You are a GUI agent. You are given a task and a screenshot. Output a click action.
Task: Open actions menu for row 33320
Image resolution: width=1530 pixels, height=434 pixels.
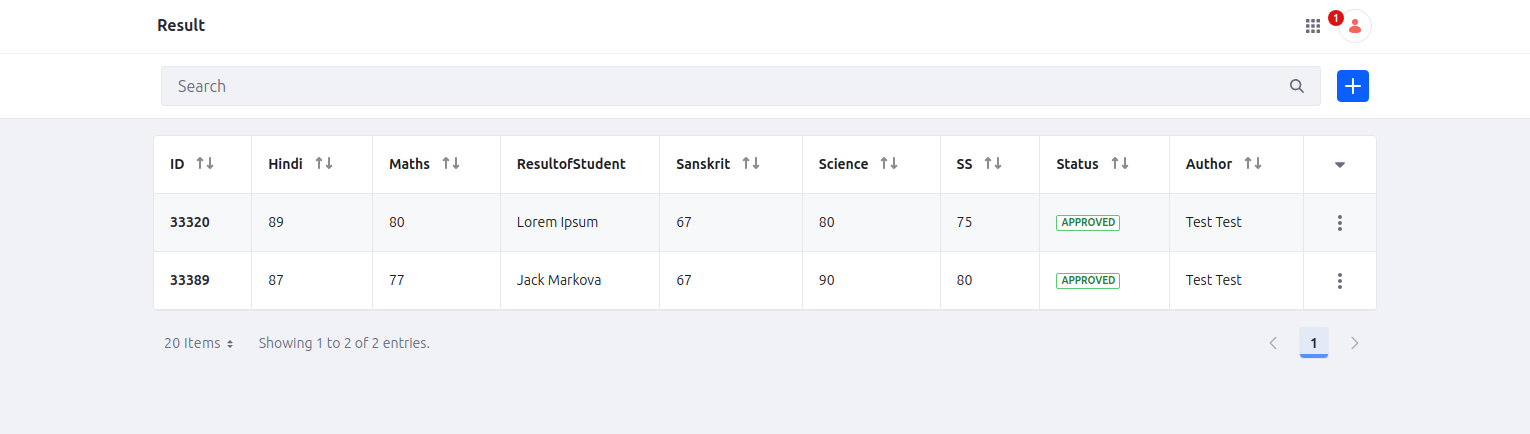(1340, 223)
